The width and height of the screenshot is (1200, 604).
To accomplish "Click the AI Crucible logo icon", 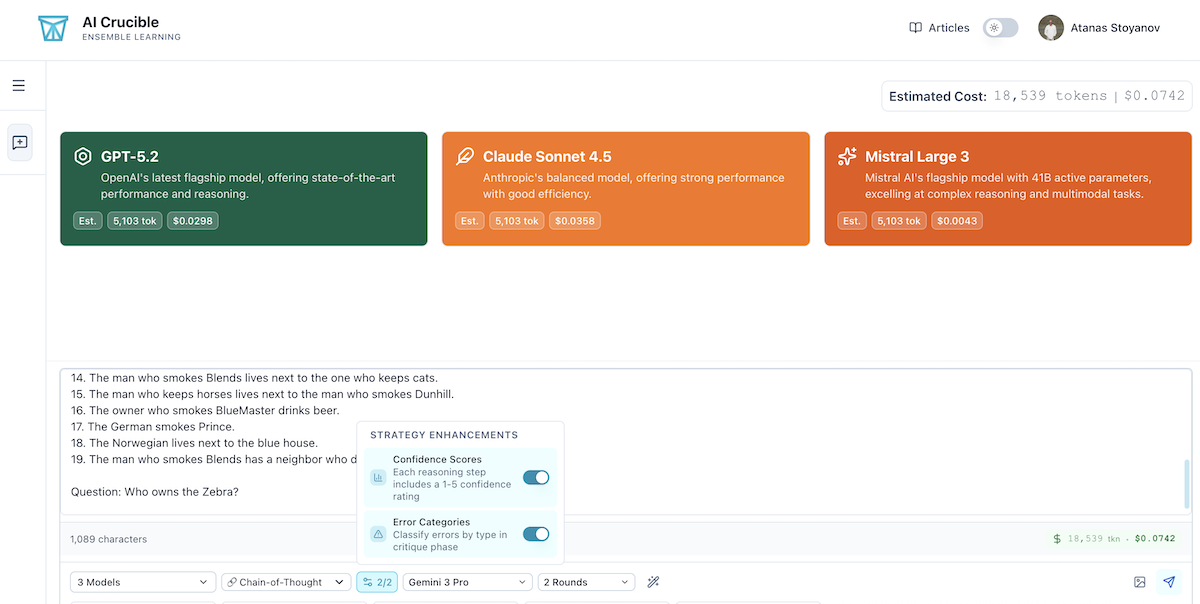I will [x=52, y=29].
